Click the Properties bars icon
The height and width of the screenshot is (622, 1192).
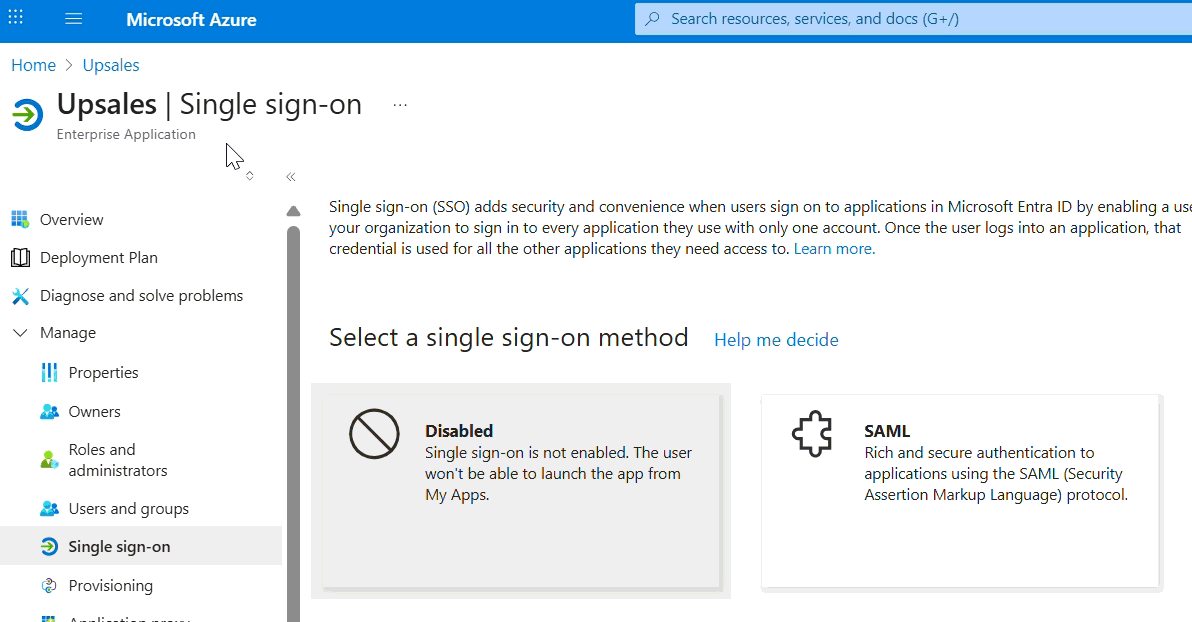tap(49, 373)
